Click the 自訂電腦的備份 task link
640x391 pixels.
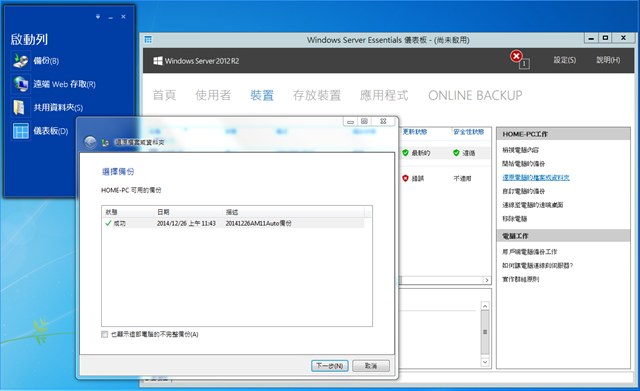524,191
